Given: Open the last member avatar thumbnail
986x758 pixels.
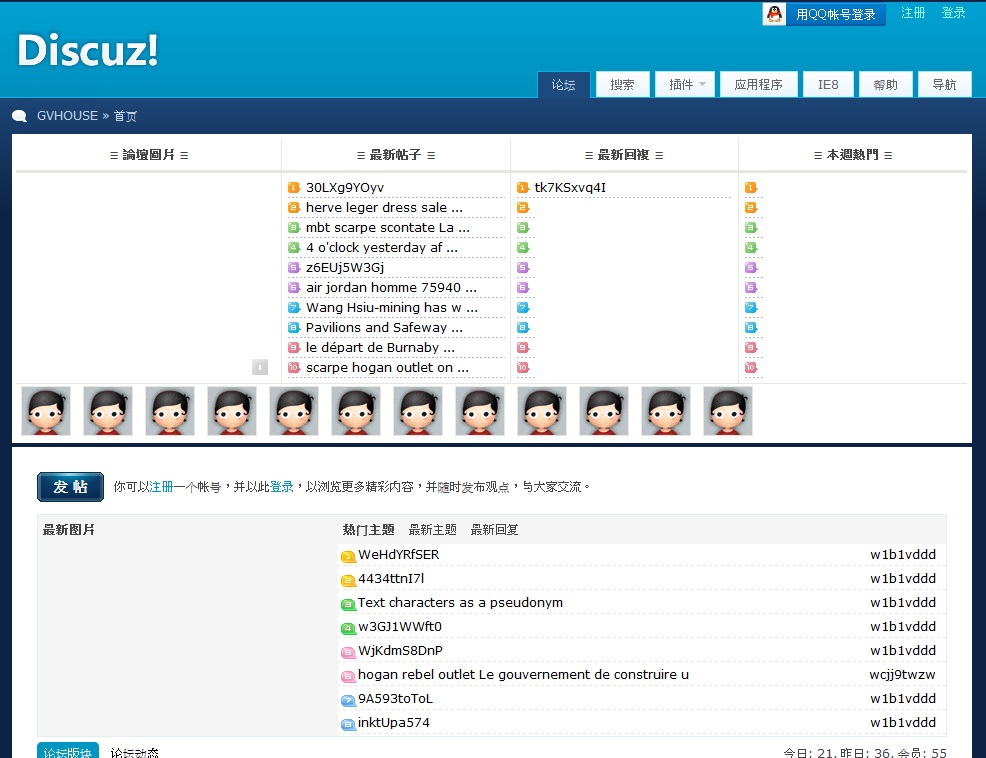Looking at the screenshot, I should [728, 411].
